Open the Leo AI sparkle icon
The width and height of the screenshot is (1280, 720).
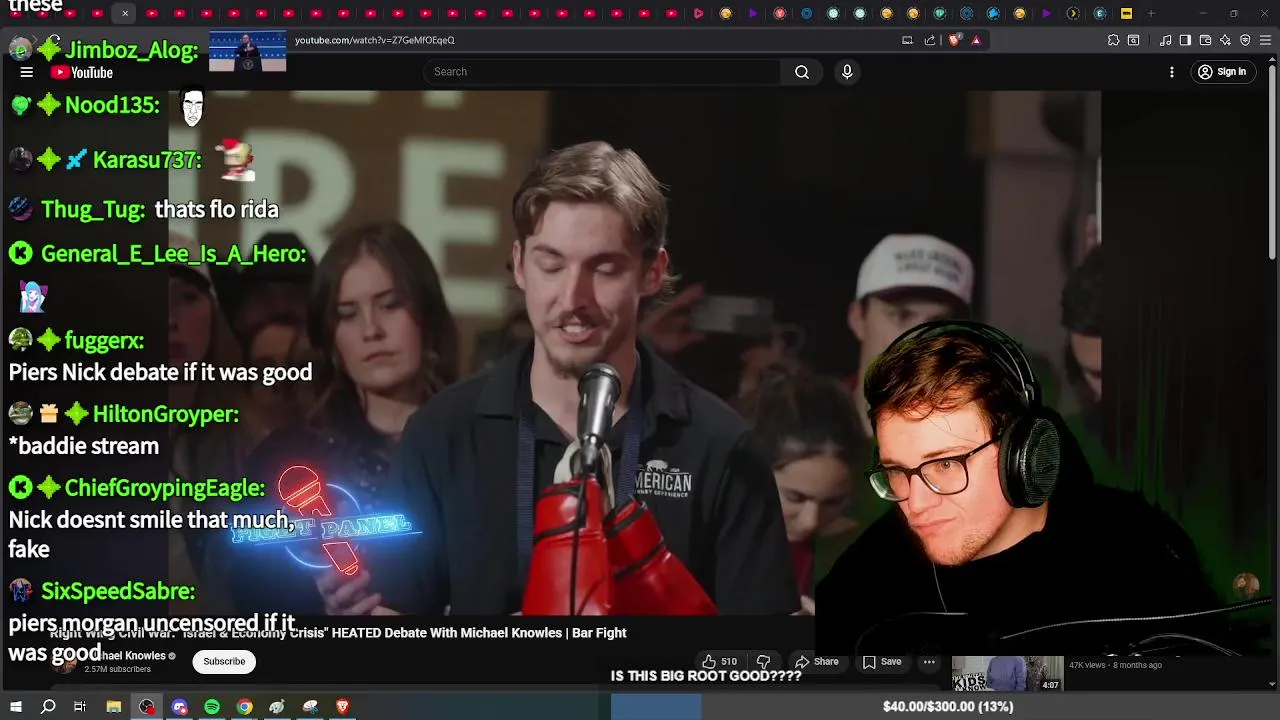point(1225,40)
